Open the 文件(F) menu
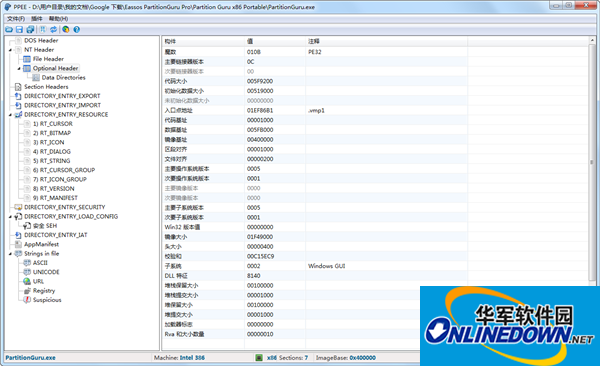Image resolution: width=600 pixels, height=366 pixels. 16,19
